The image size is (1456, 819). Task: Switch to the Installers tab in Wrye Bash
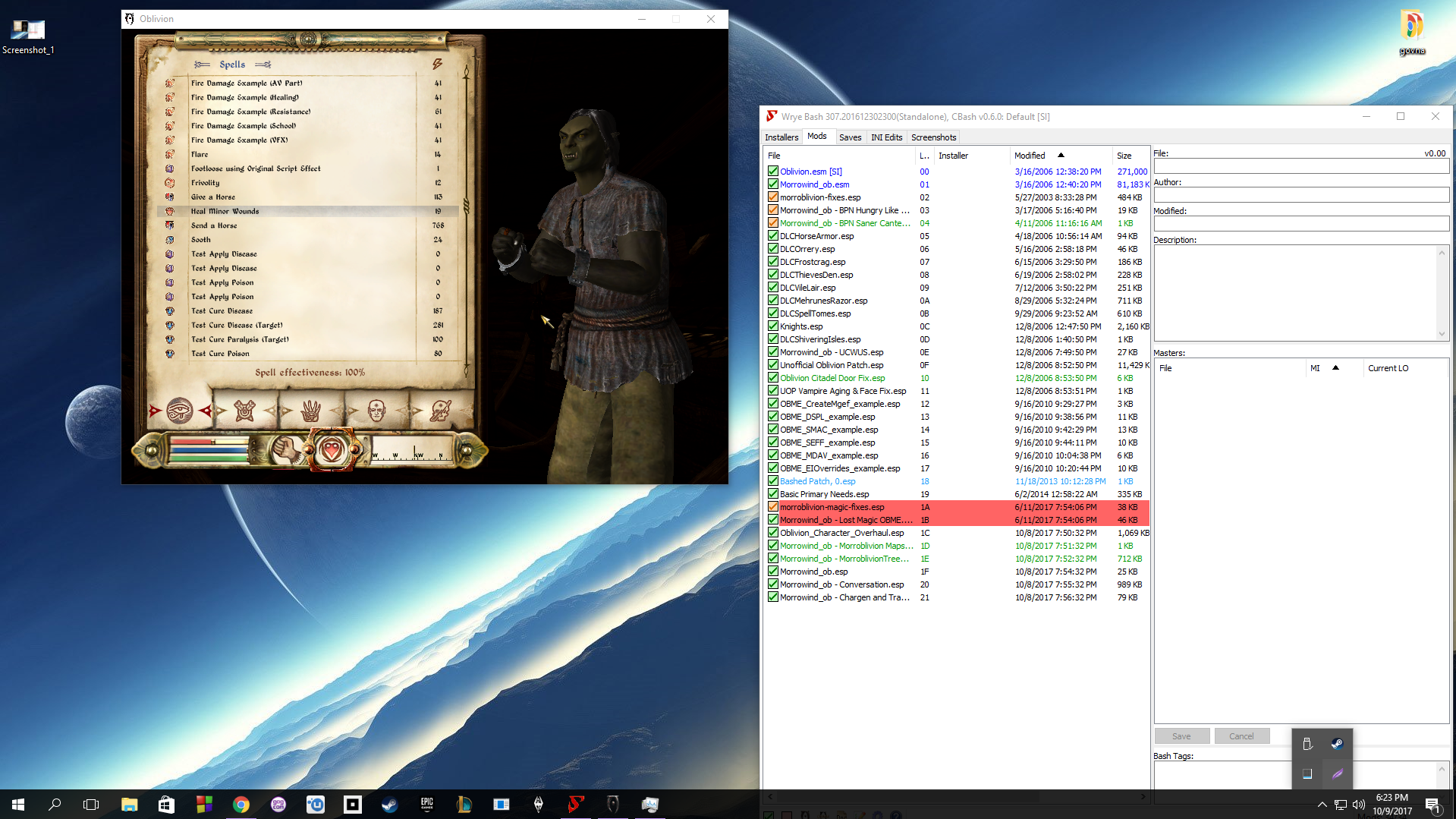[x=781, y=137]
